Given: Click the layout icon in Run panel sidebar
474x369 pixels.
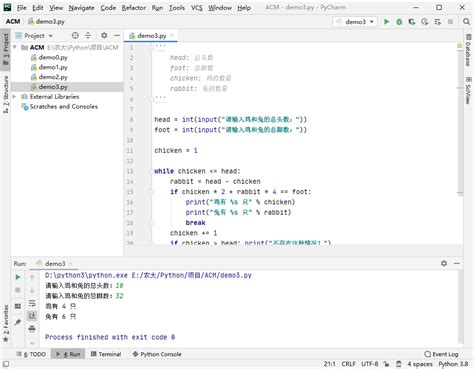Looking at the screenshot, I should [18, 306].
